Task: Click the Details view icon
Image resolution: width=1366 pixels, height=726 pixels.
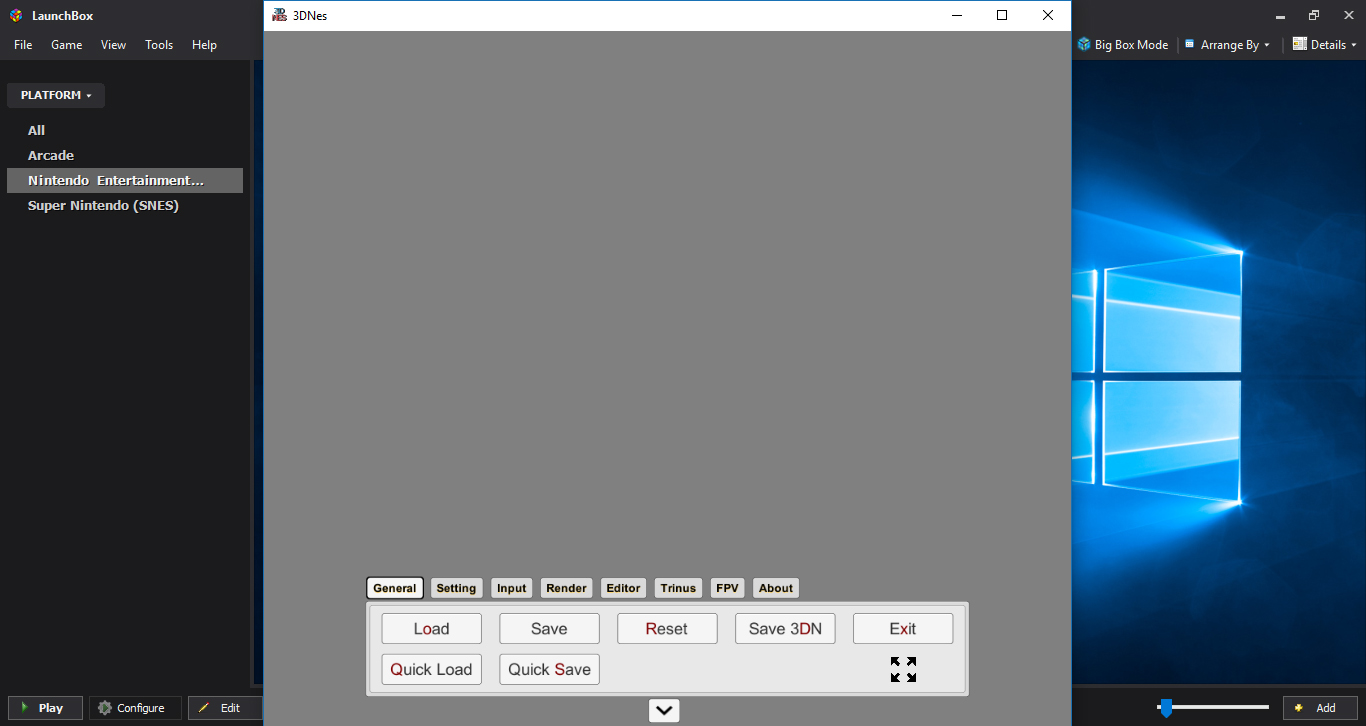Action: tap(1300, 44)
